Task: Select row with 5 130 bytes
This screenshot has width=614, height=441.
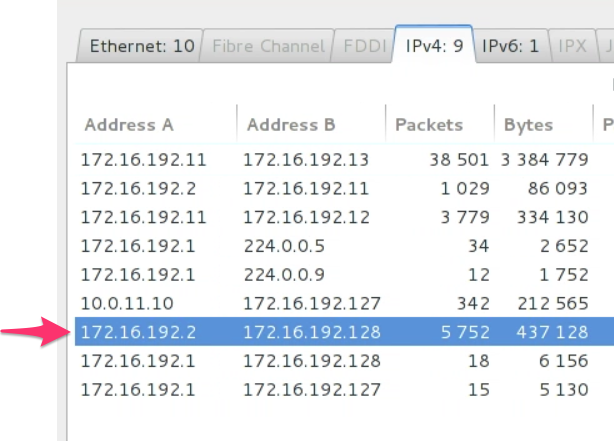Action: (x=344, y=389)
